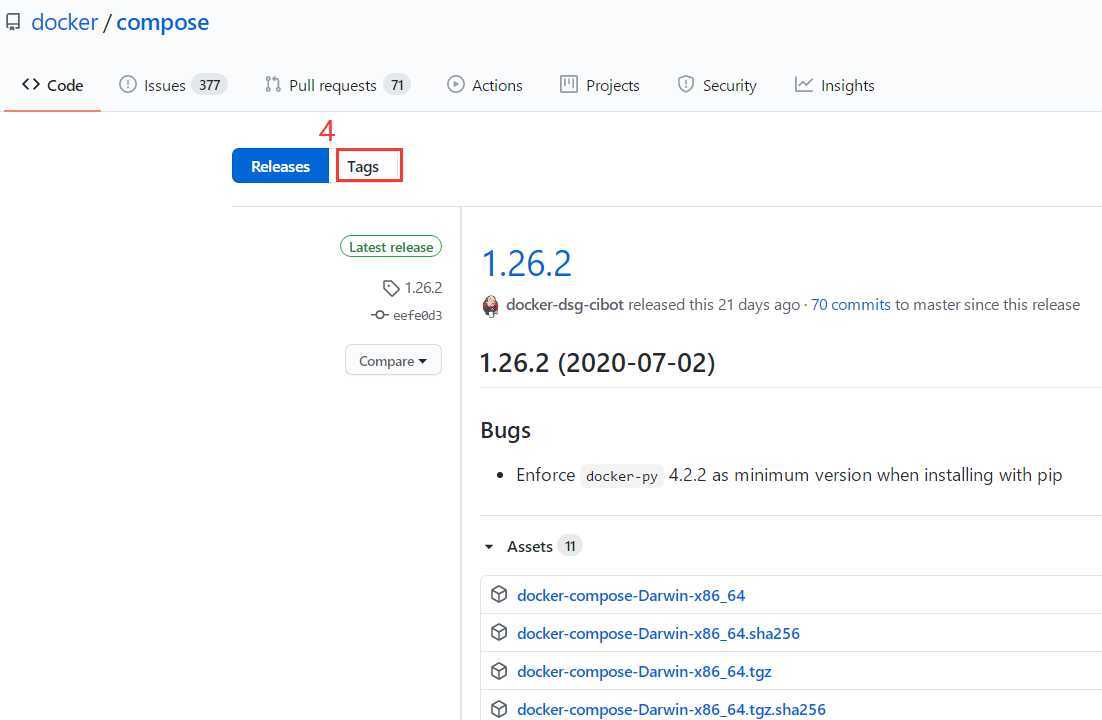Image resolution: width=1102 pixels, height=720 pixels.
Task: Download docker-compose-Darwin-x86_64.tgz
Action: pyautogui.click(x=644, y=671)
